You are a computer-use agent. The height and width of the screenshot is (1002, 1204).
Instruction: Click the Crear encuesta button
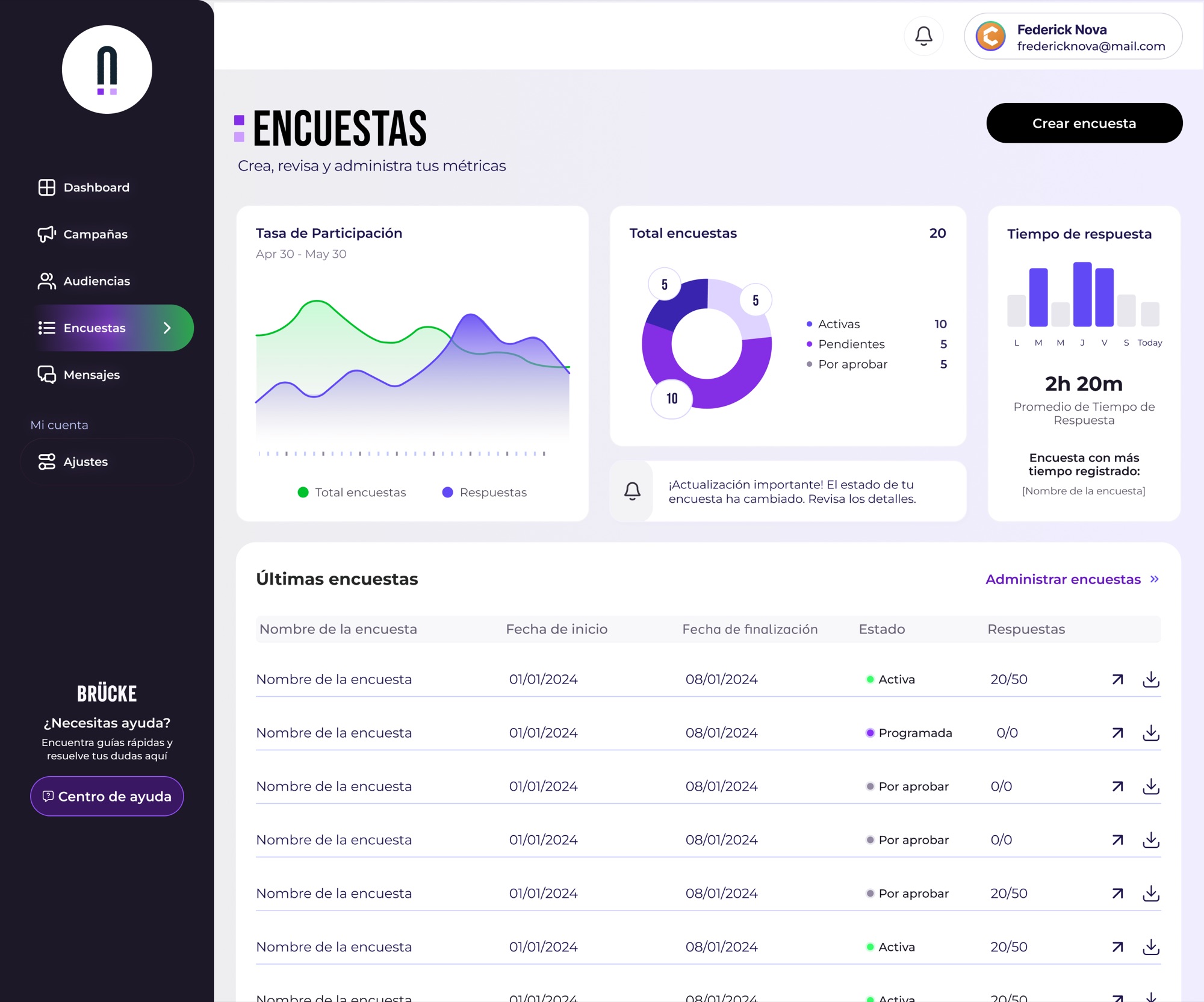pos(1084,123)
